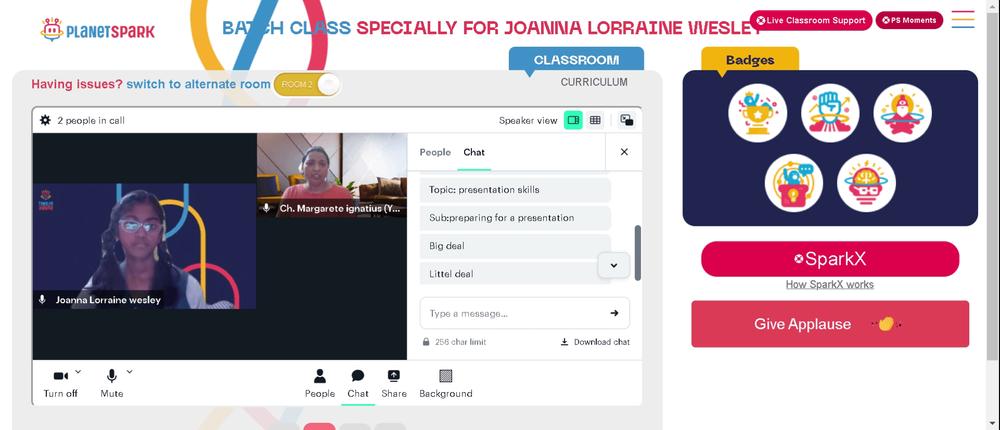Select the meditating guru badge
1000x430 pixels.
[902, 114]
